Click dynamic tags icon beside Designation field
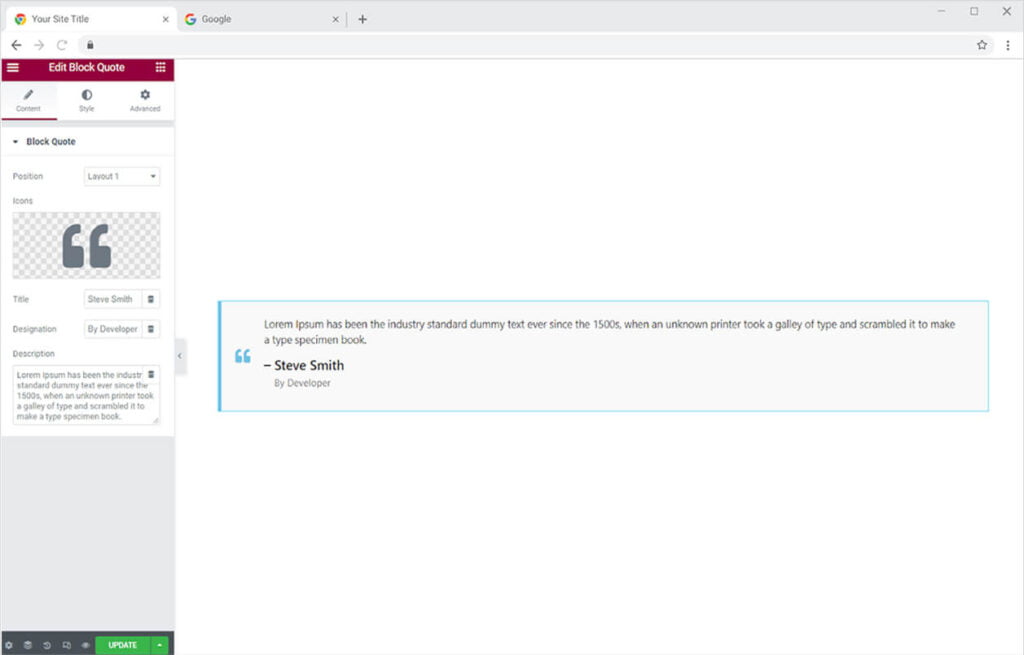The height and width of the screenshot is (655, 1024). (x=151, y=329)
